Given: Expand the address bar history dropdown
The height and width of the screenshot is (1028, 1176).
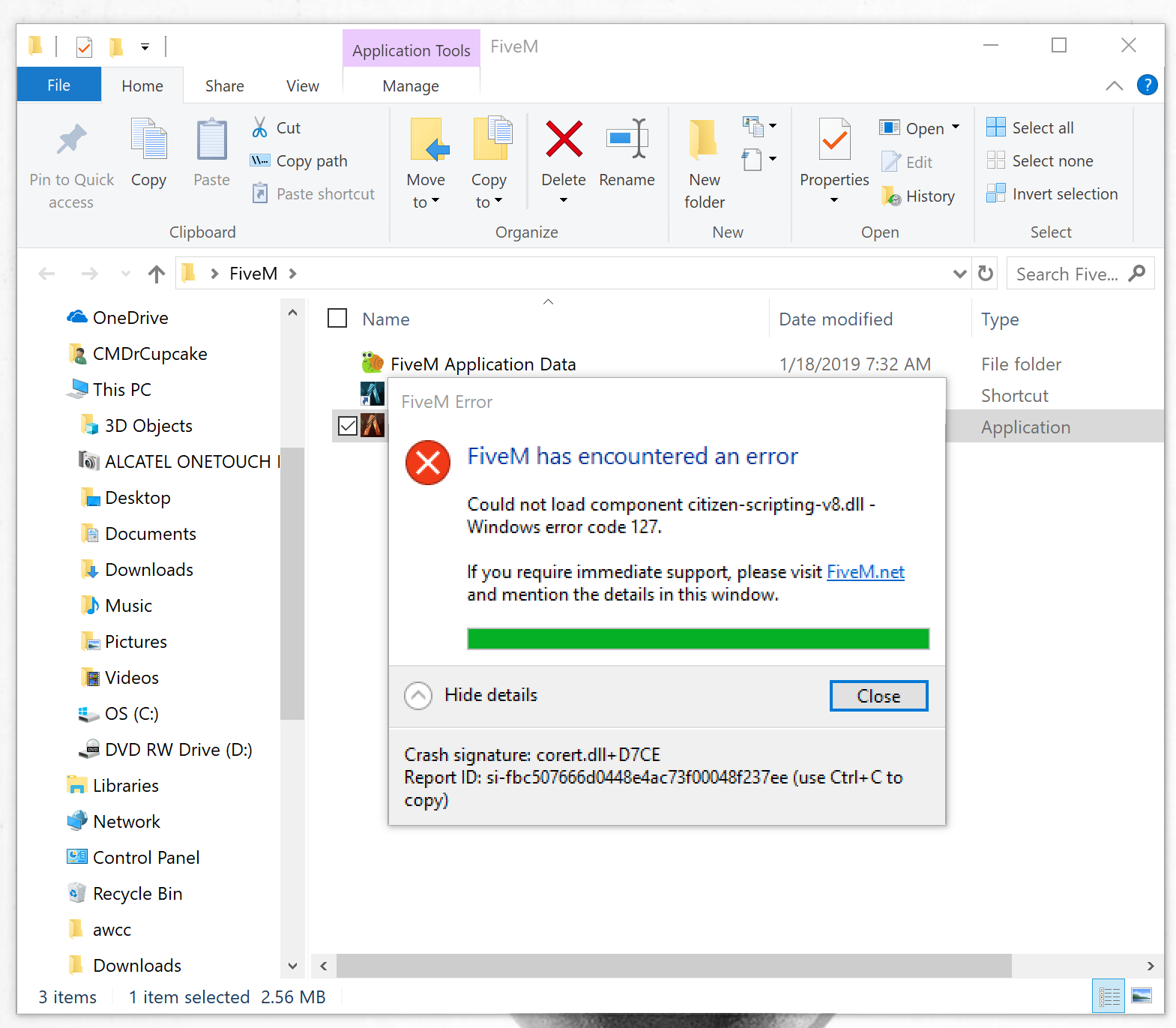Looking at the screenshot, I should point(959,274).
